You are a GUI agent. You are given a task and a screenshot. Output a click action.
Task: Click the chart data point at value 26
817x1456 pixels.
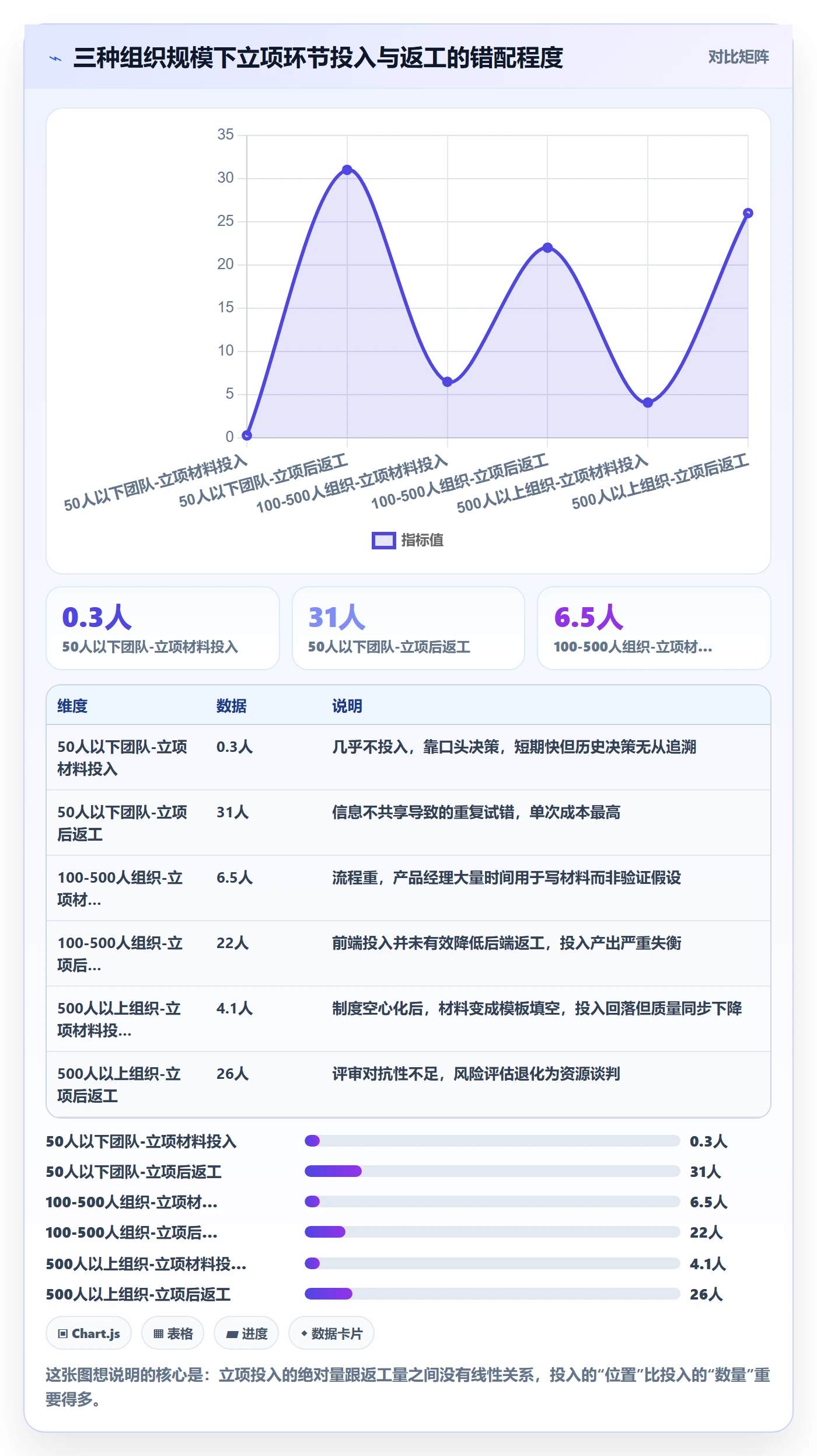(748, 213)
